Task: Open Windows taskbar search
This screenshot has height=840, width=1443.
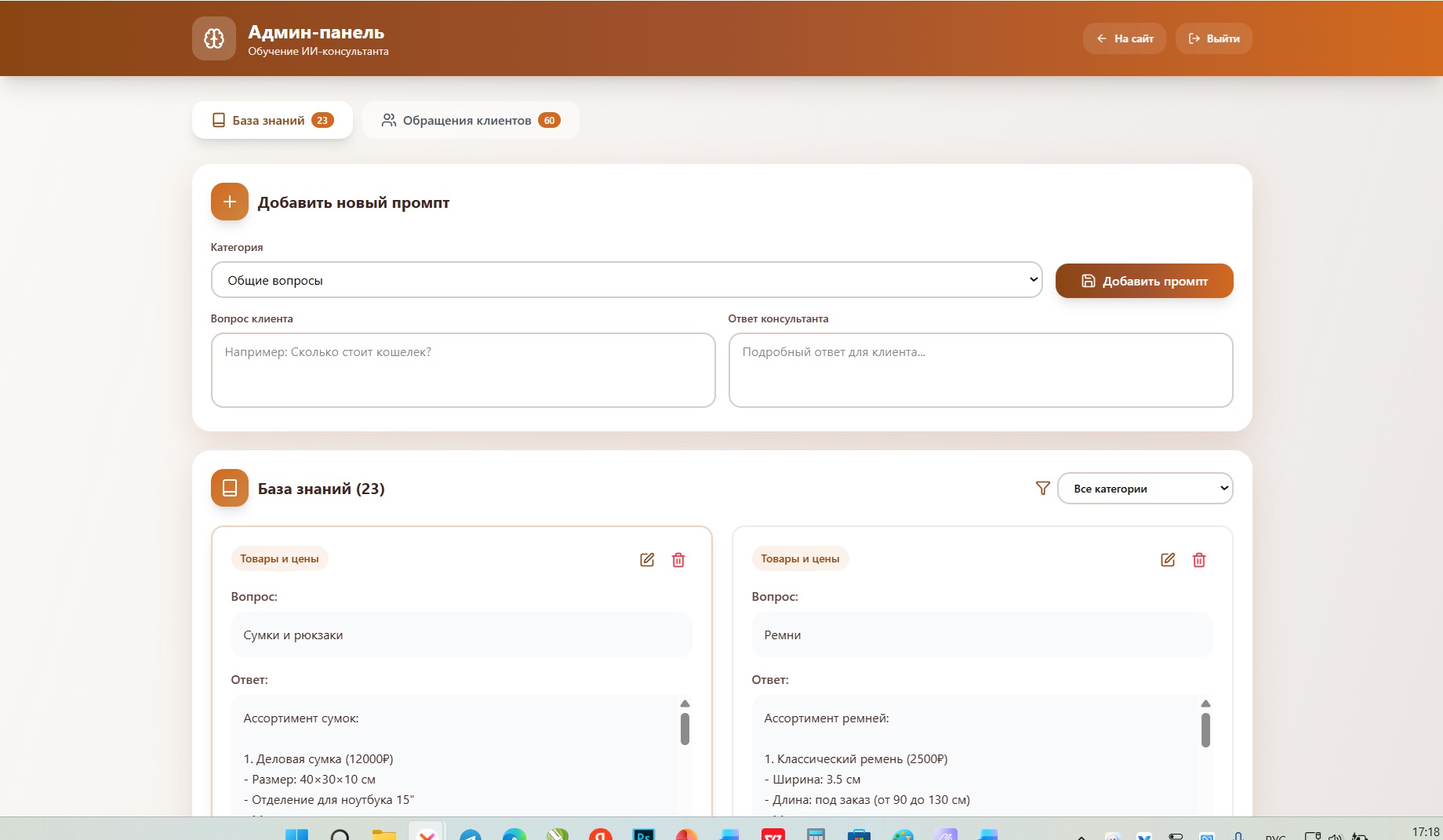Action: click(340, 835)
